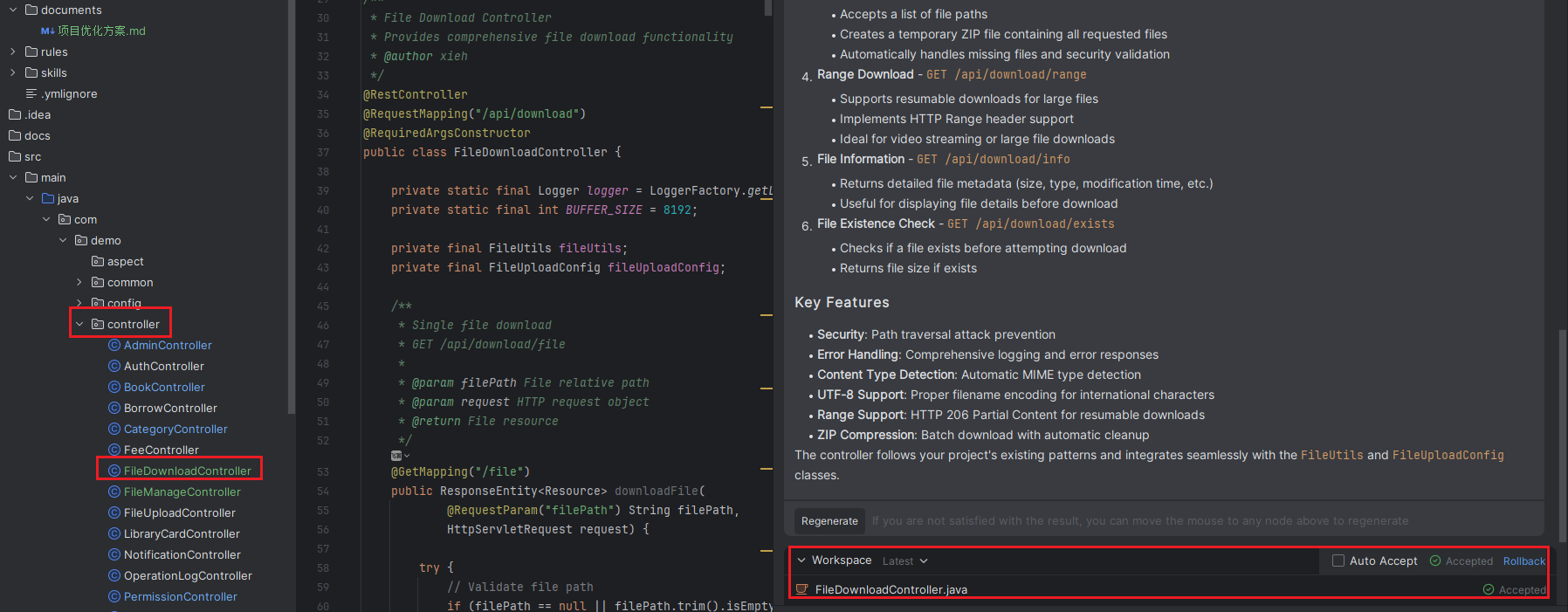The width and height of the screenshot is (1568, 612).
Task: Click the AuthController class icon
Action: [x=114, y=366]
